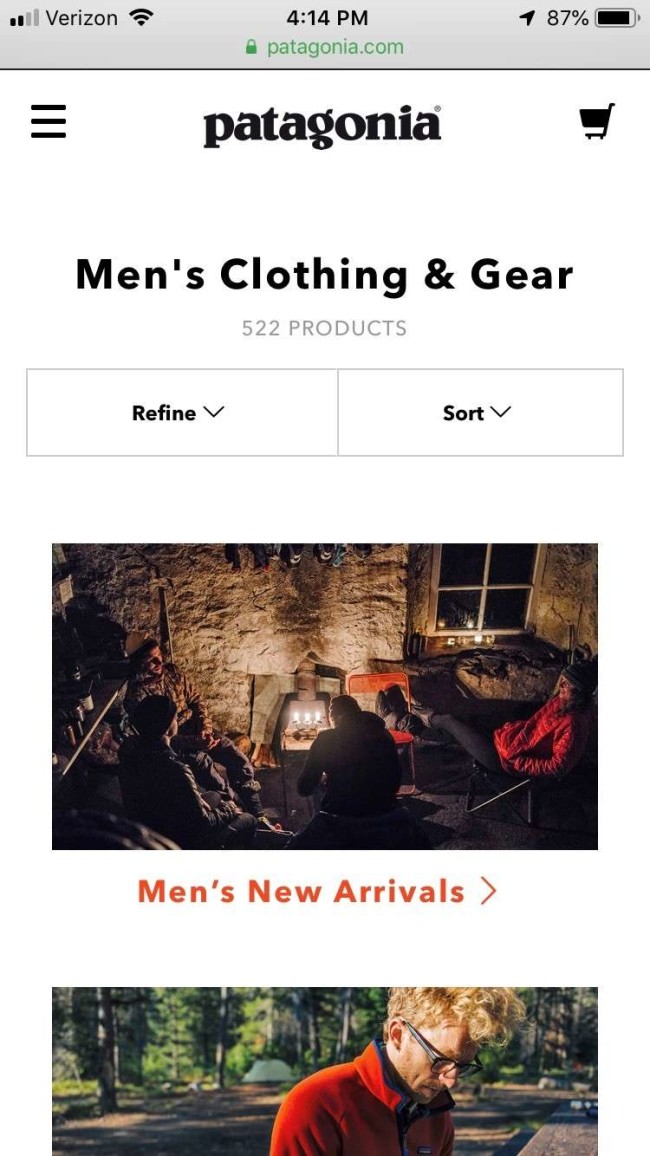This screenshot has height=1156, width=650.
Task: Open the shopping cart
Action: click(597, 122)
